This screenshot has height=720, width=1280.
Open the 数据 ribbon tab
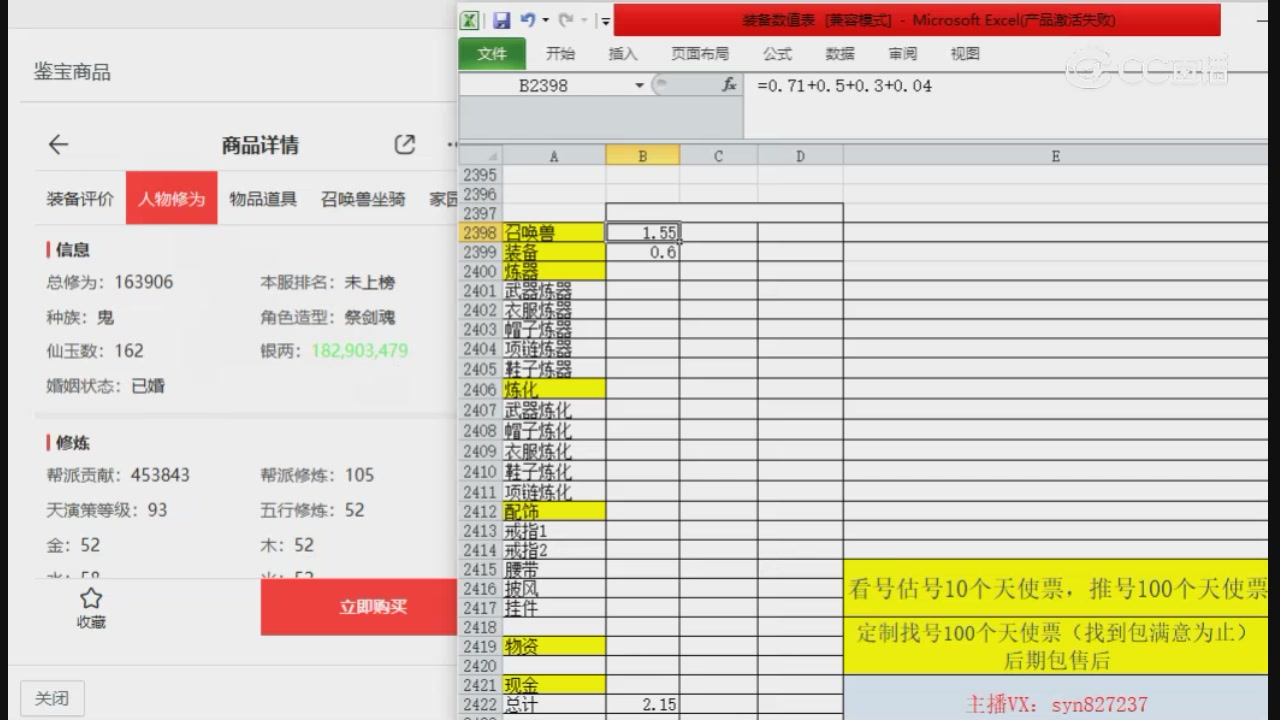[840, 54]
